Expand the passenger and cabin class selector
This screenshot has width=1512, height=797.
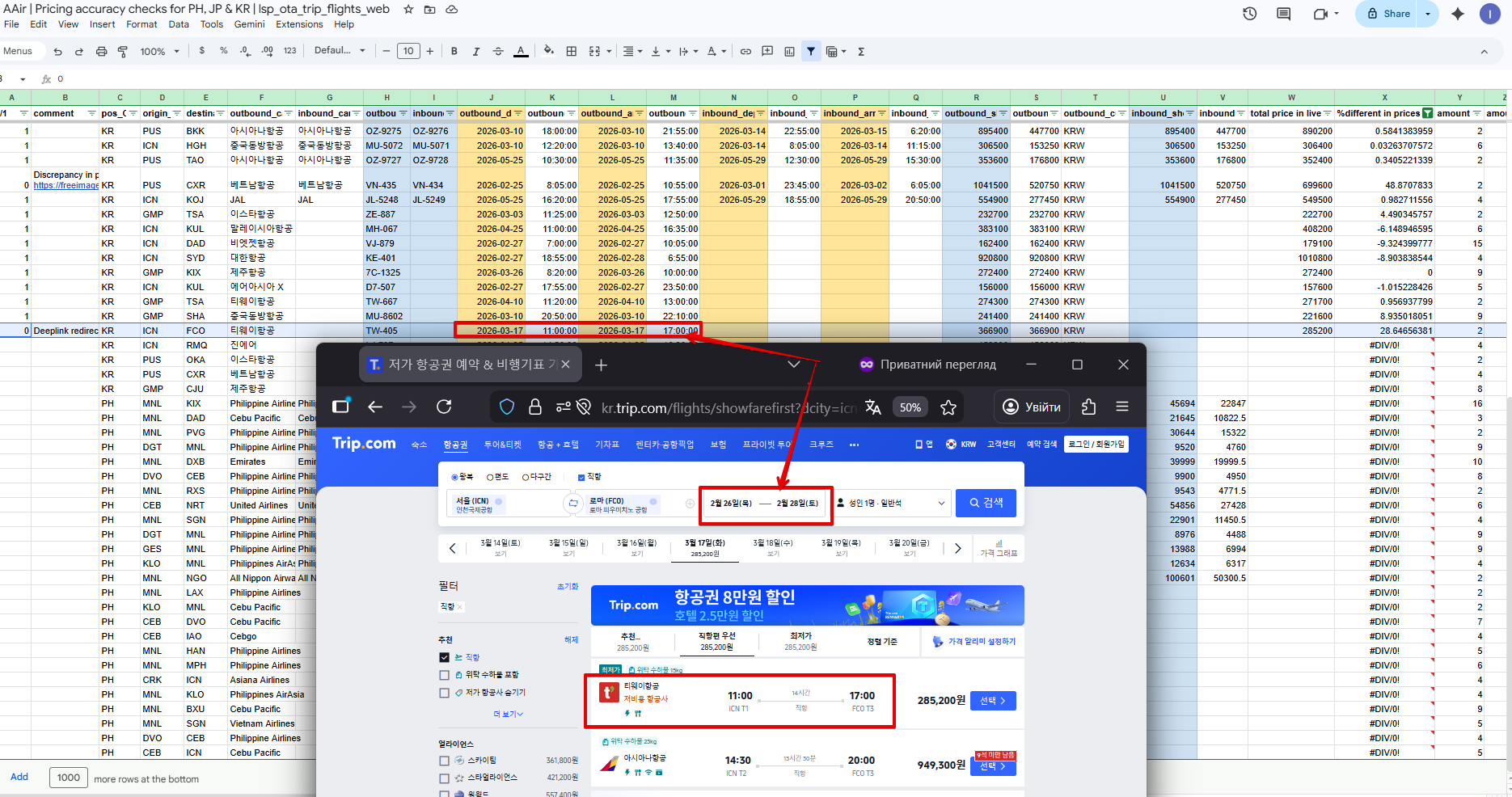pyautogui.click(x=889, y=503)
